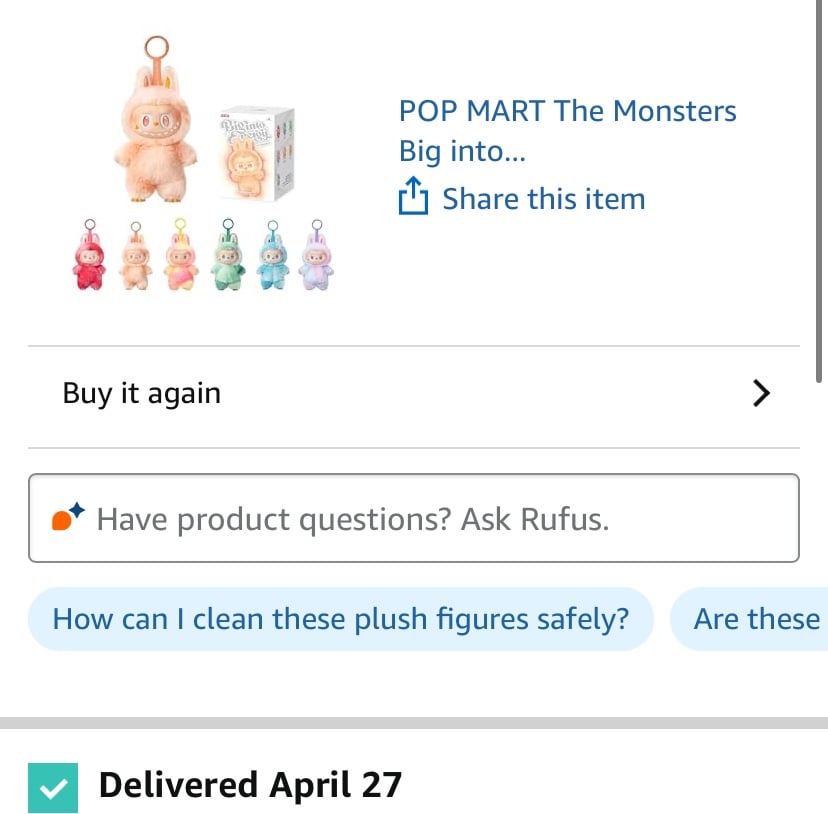
Task: Open the Buy it again row
Action: [414, 394]
